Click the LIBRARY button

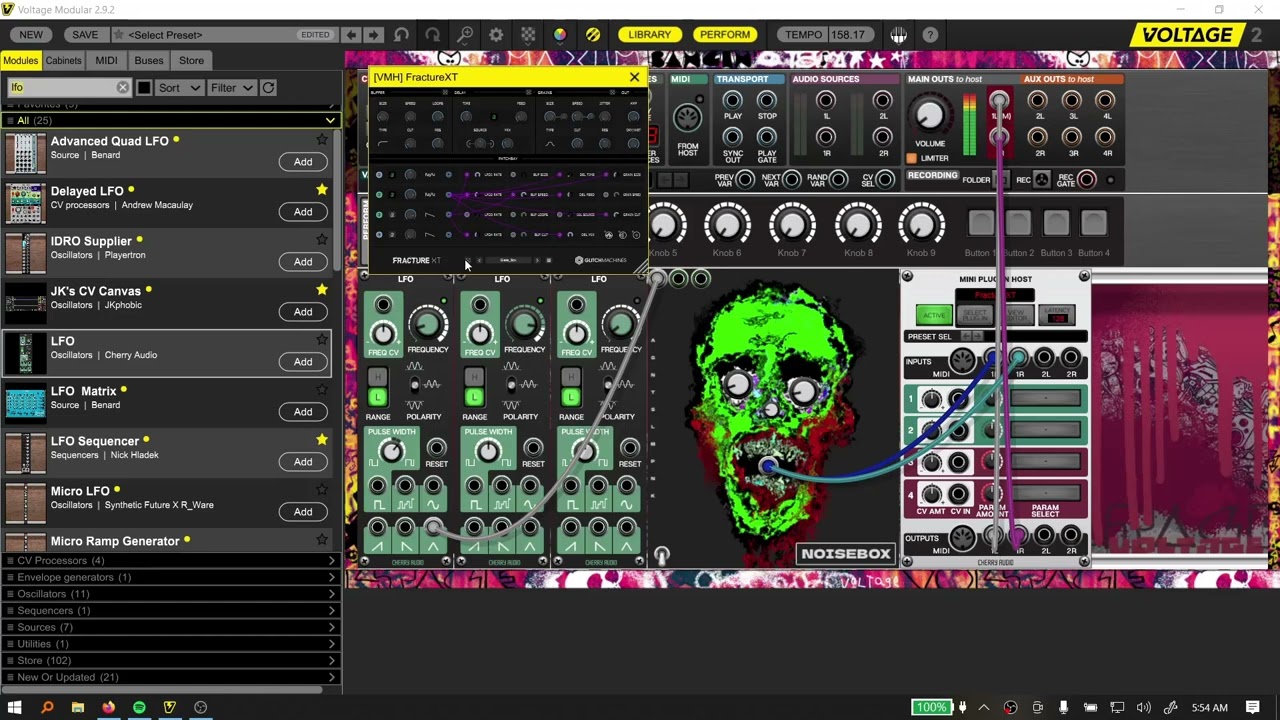coord(649,35)
